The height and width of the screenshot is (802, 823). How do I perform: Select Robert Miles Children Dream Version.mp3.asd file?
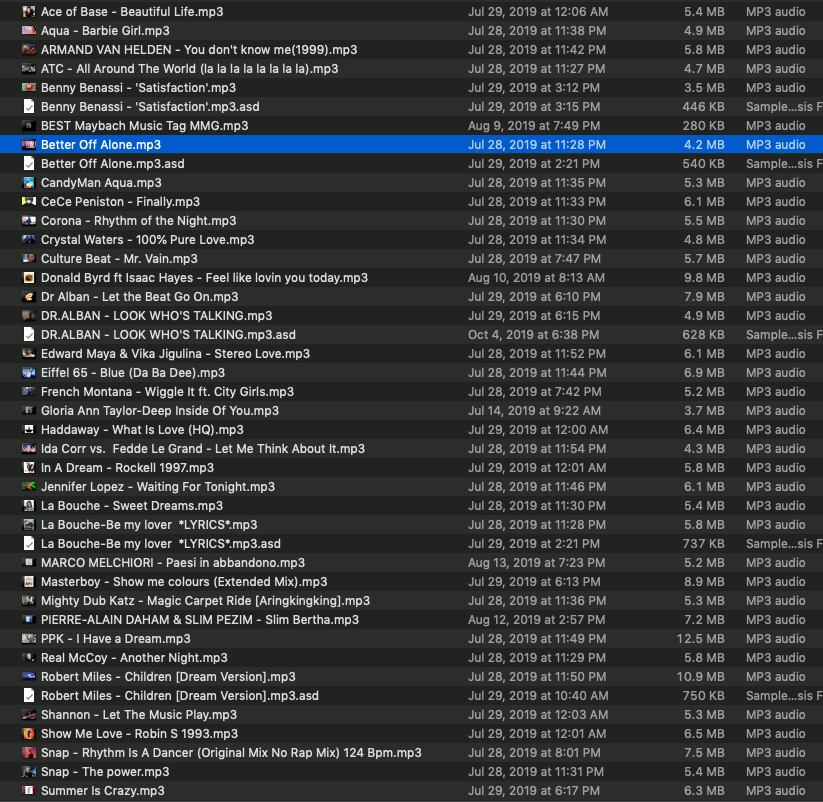click(412, 695)
